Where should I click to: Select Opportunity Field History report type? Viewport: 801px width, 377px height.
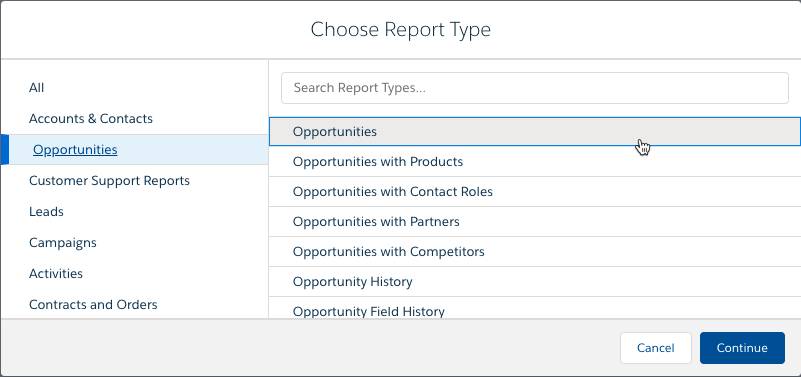coord(534,309)
